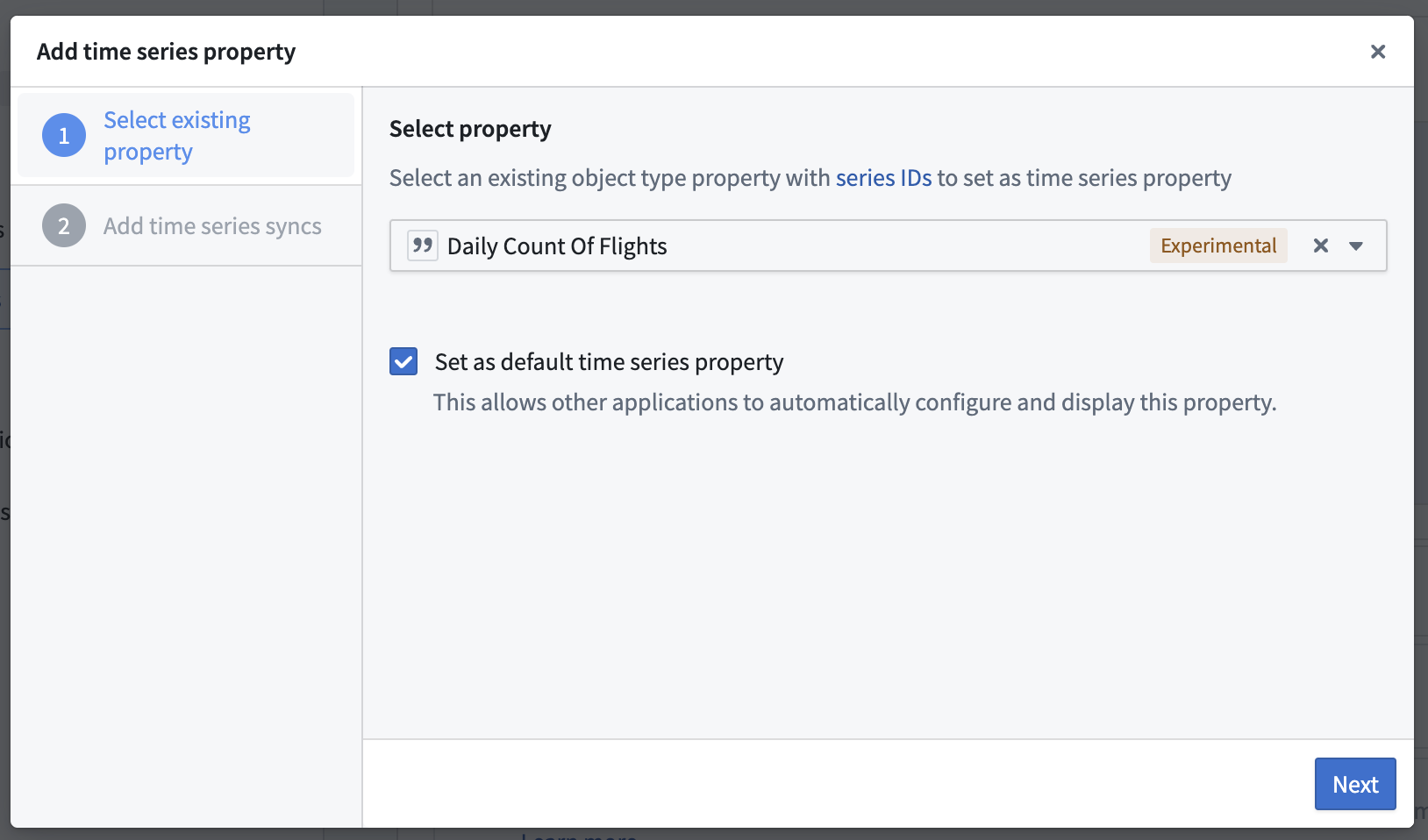Select step 1 Select existing property
Viewport: 1428px width, 840px height.
click(x=186, y=135)
